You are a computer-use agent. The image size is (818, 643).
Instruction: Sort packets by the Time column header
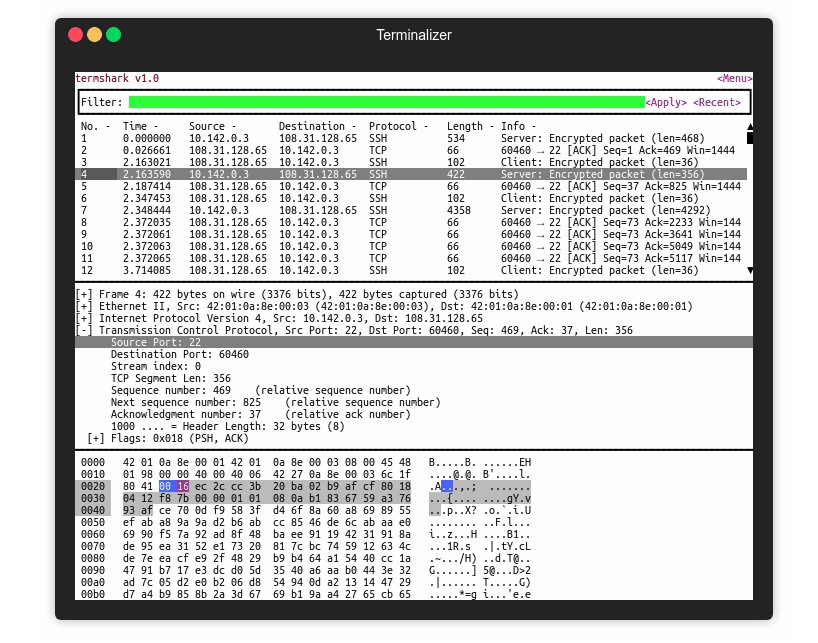click(x=140, y=126)
